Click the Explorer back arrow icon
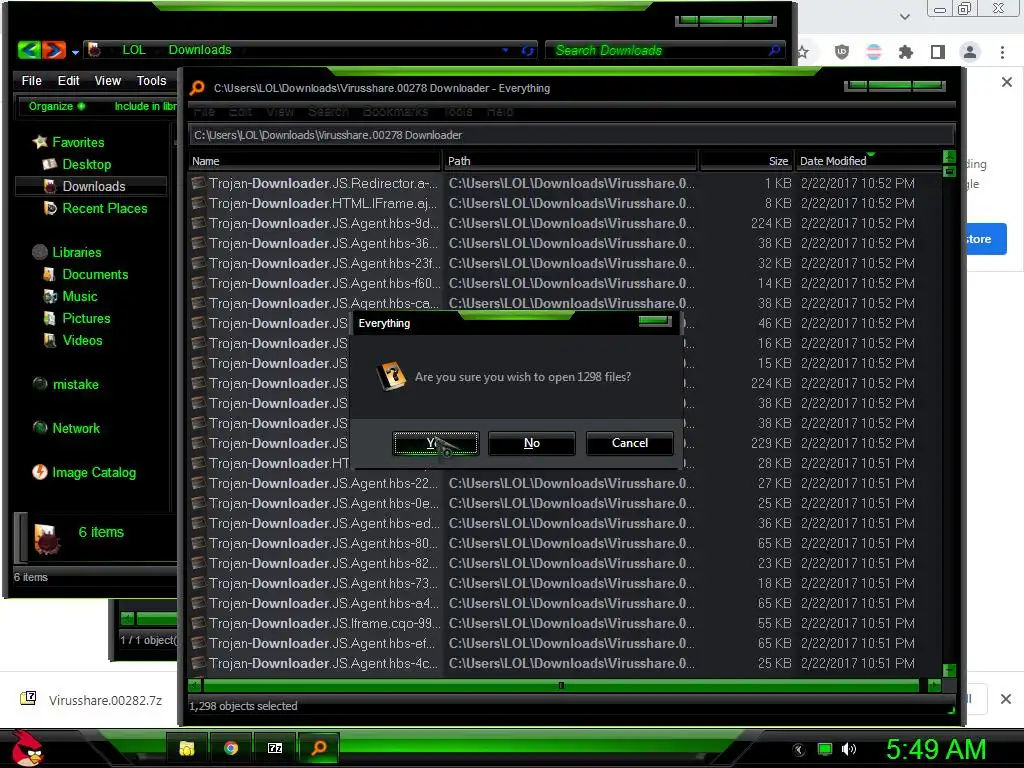The width and height of the screenshot is (1024, 768). click(29, 50)
